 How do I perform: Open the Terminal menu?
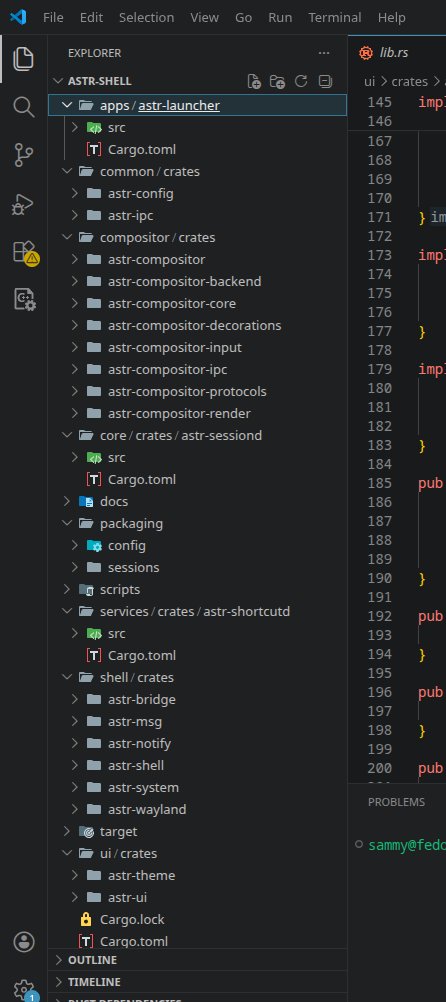(335, 17)
